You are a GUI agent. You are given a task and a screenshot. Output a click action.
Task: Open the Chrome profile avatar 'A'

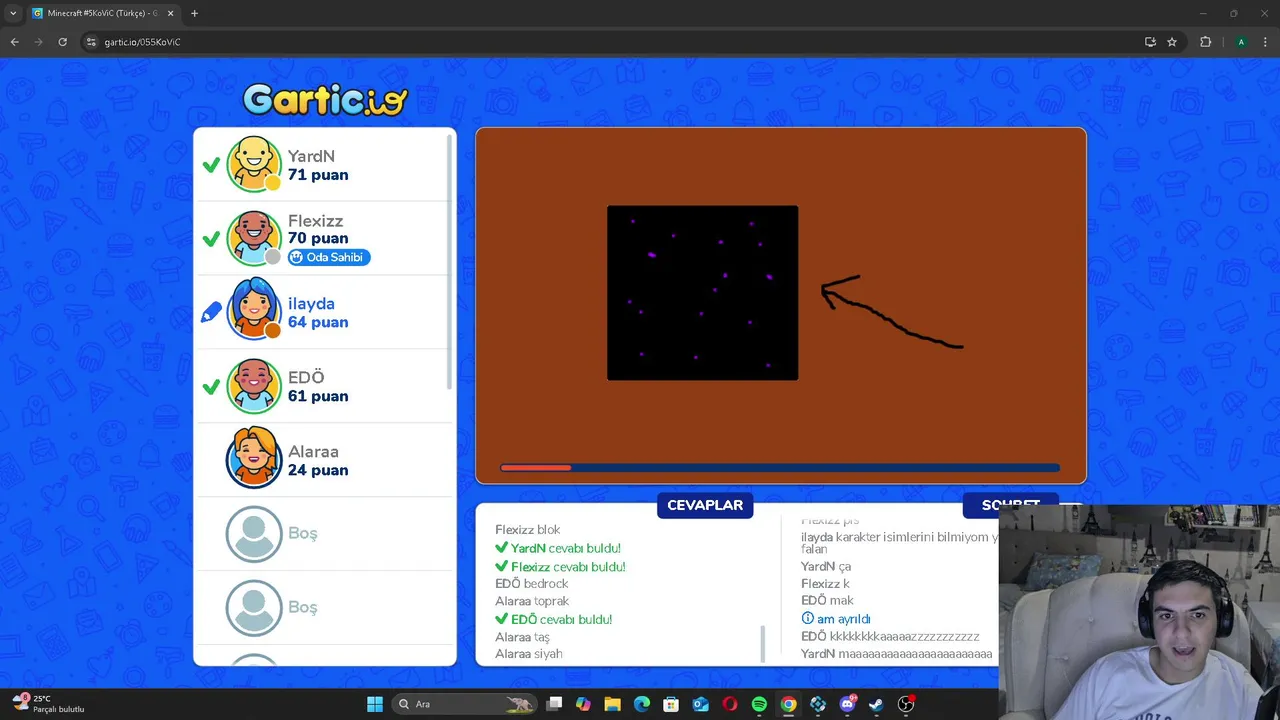(1241, 42)
